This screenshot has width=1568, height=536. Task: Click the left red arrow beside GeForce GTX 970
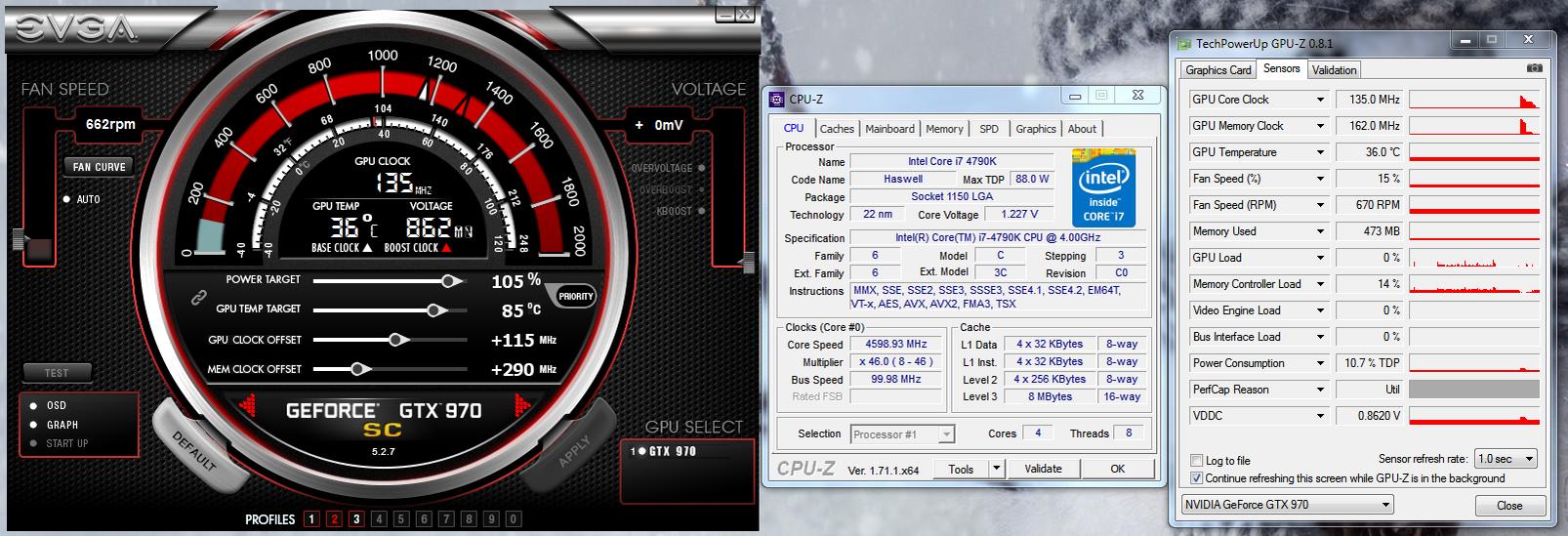[x=247, y=404]
